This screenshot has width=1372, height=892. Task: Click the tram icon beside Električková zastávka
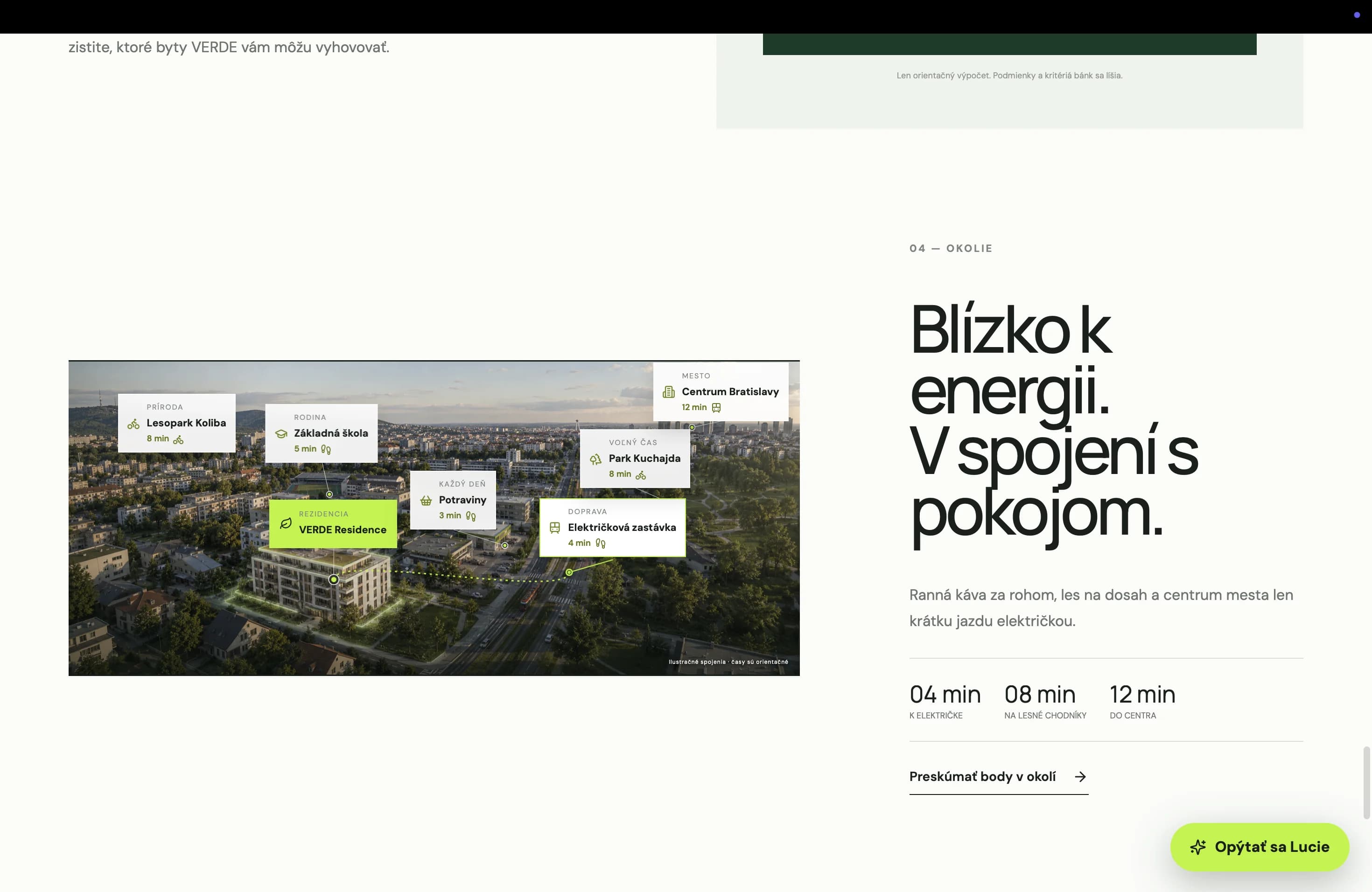click(554, 528)
